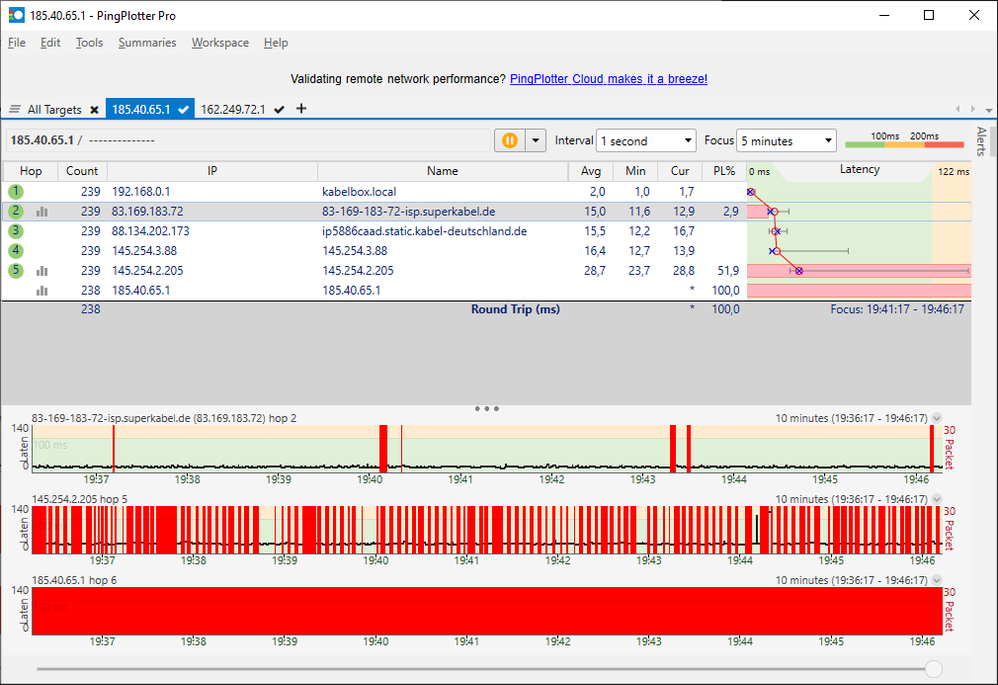Click the Cur column header
The image size is (998, 685).
680,171
